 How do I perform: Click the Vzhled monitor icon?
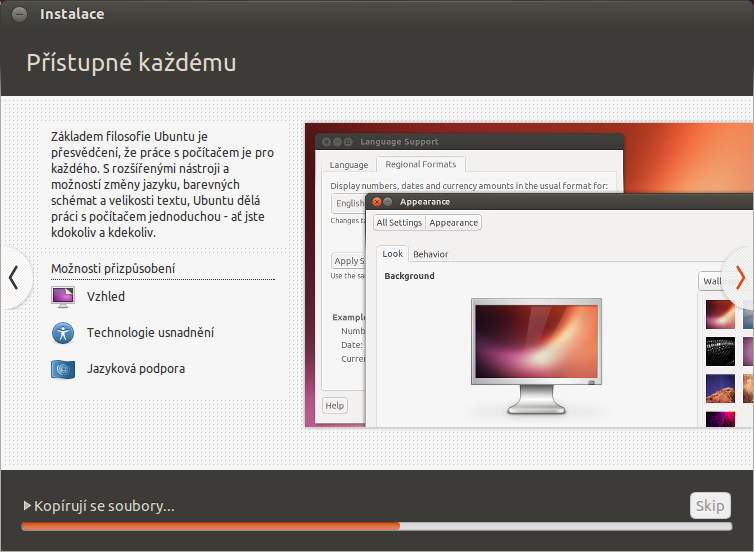click(x=63, y=297)
